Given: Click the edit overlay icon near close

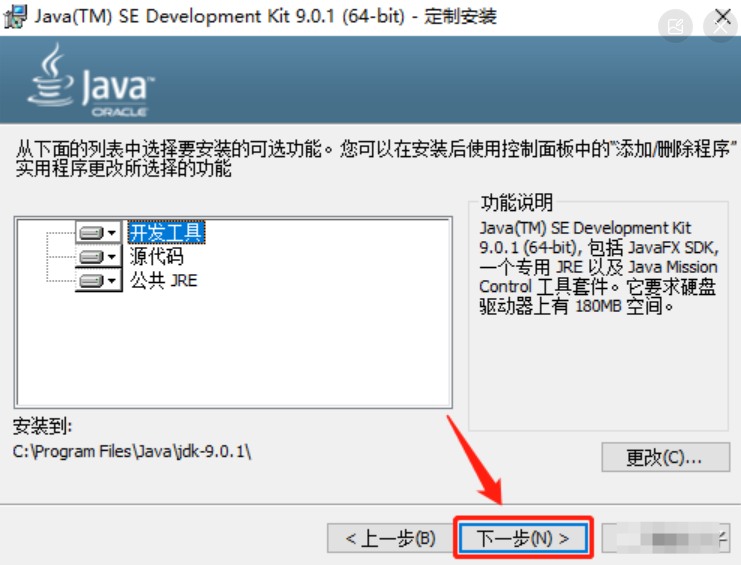Looking at the screenshot, I should (675, 26).
